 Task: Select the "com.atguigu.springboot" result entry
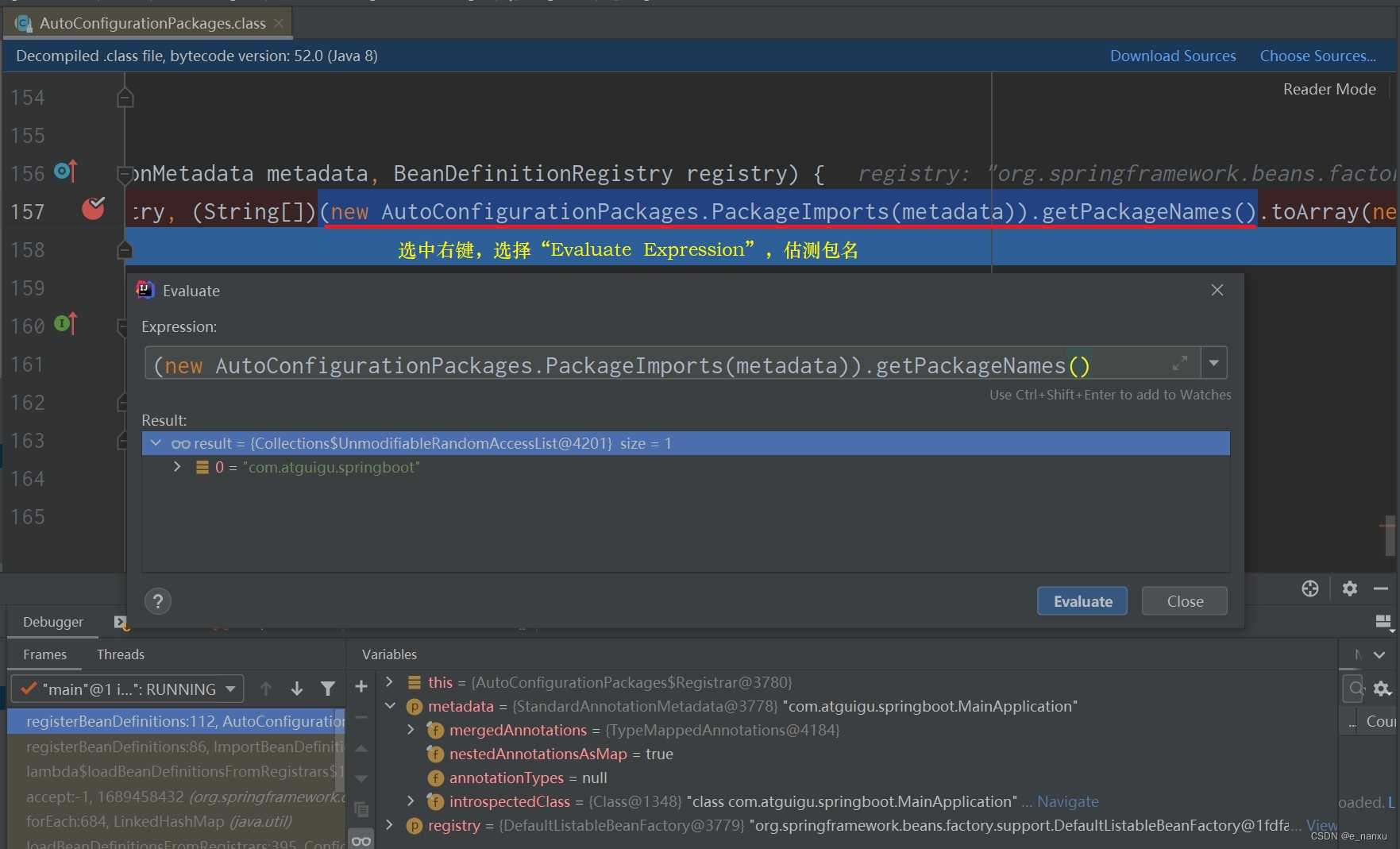click(686, 467)
